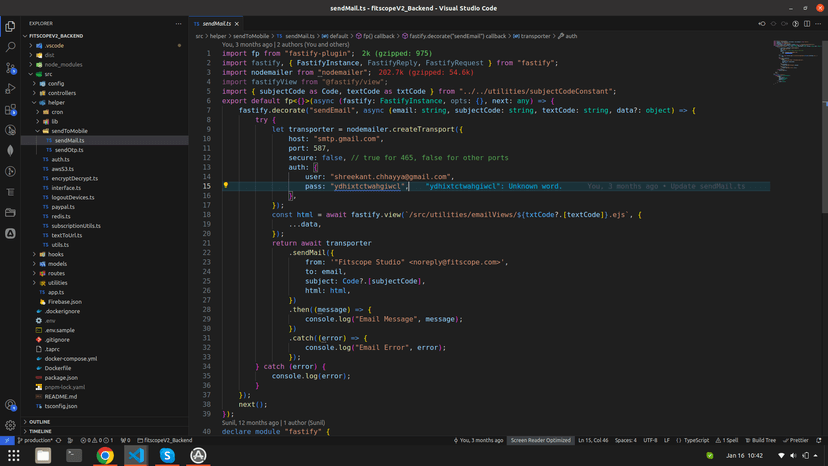
Task: Toggle file blame annotations icon
Action: coord(795,24)
